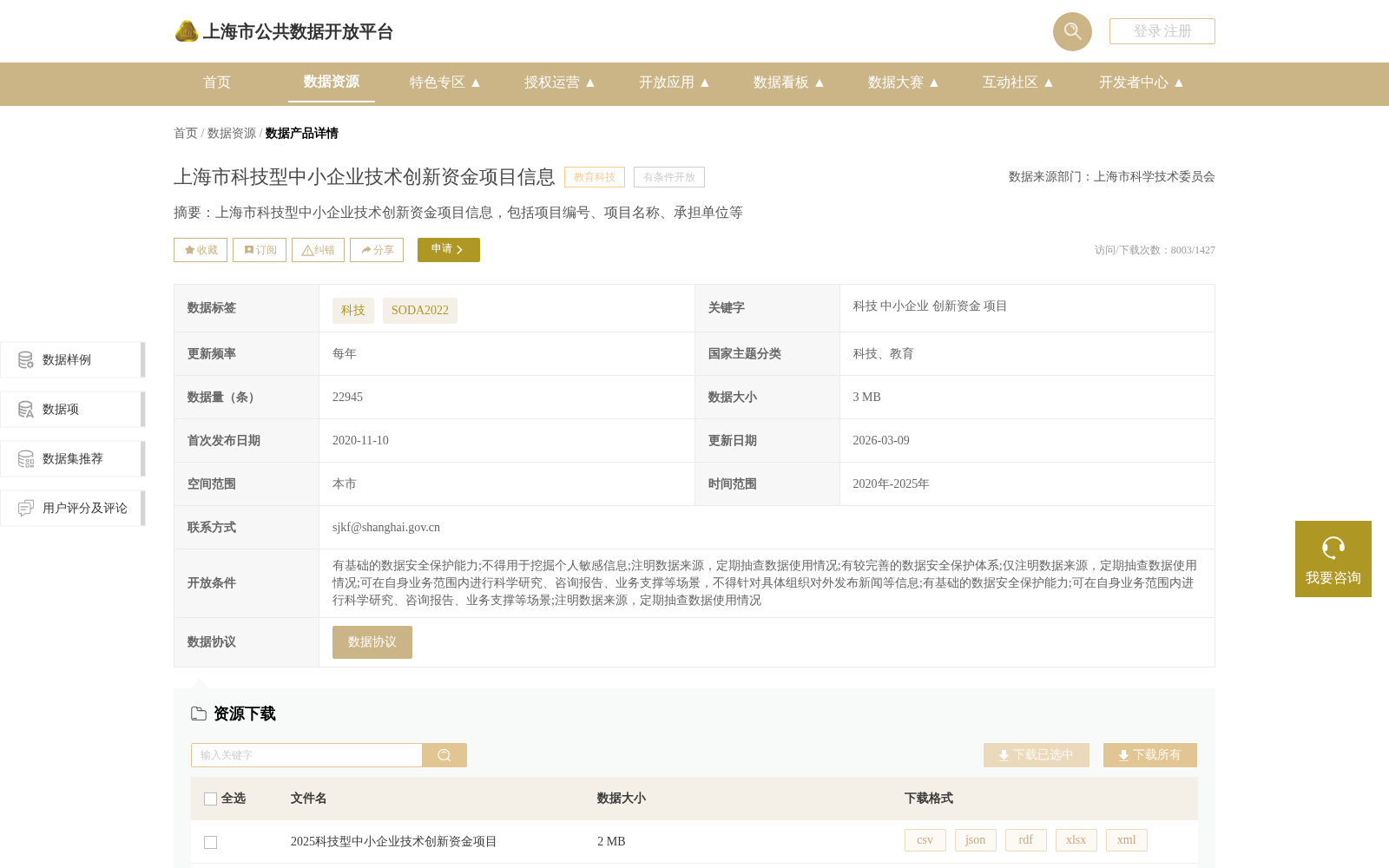
Task: Click 下载所有 button
Action: 1150,755
